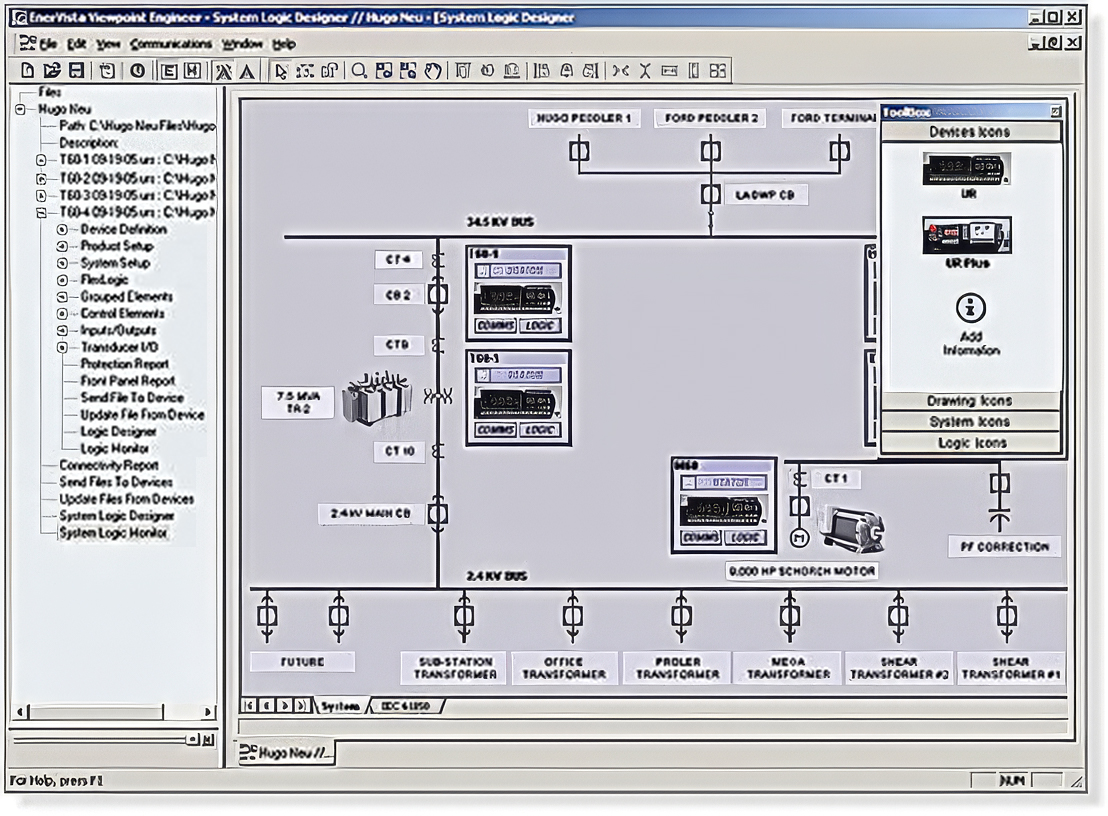Select the LAGWP CB breaker symbol
Image resolution: width=1108 pixels, height=816 pixels.
pos(710,194)
